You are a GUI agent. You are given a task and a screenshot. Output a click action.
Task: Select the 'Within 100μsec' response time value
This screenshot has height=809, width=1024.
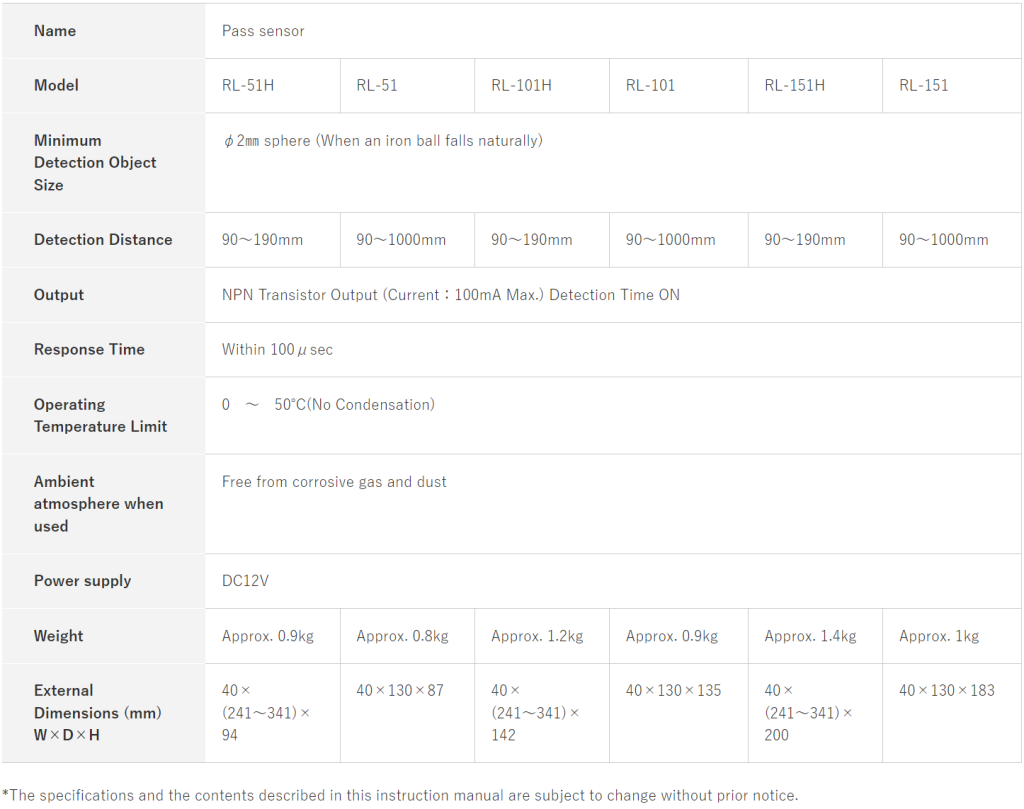pos(277,350)
